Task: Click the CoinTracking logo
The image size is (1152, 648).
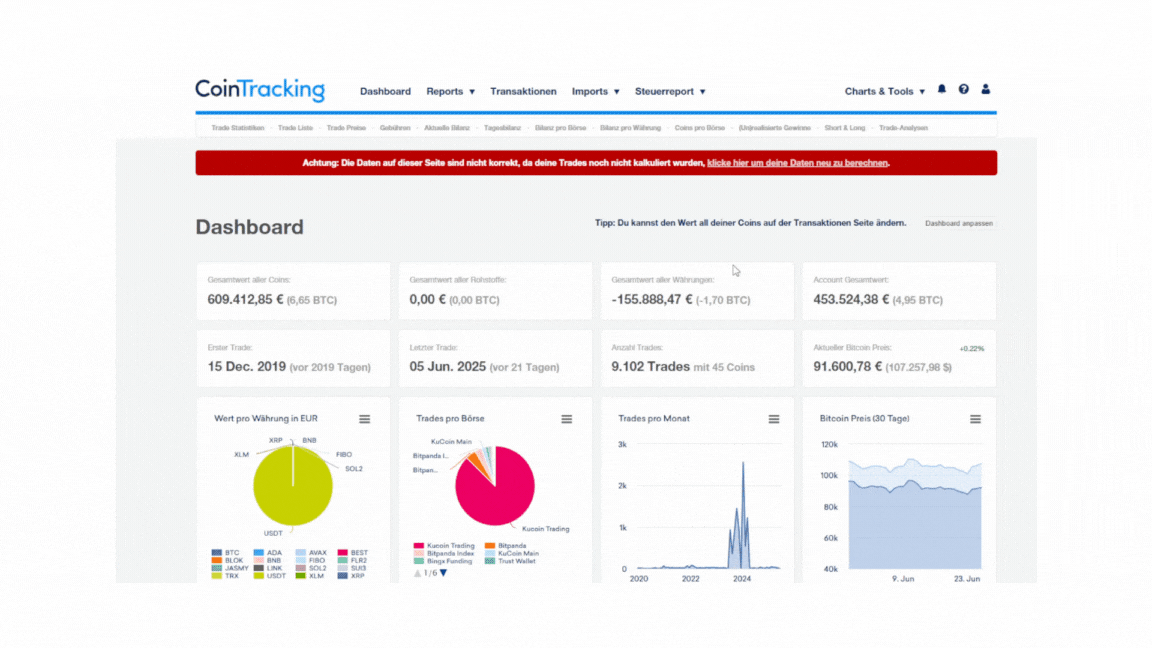Action: (x=259, y=90)
